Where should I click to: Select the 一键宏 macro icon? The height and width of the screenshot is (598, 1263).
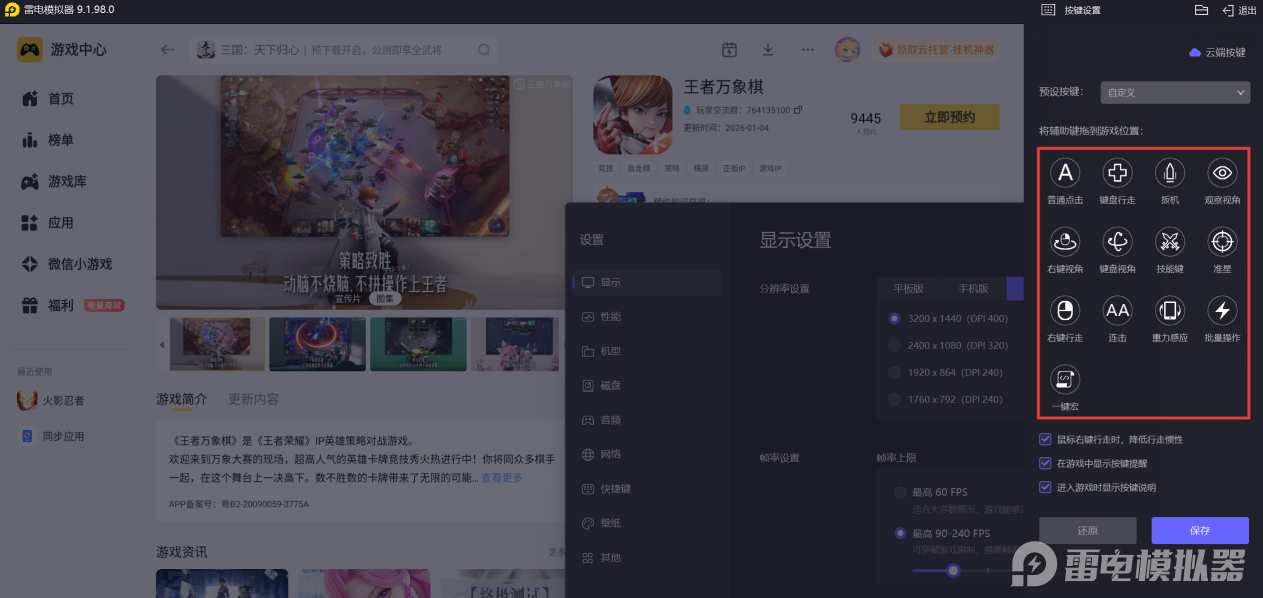coord(1065,379)
